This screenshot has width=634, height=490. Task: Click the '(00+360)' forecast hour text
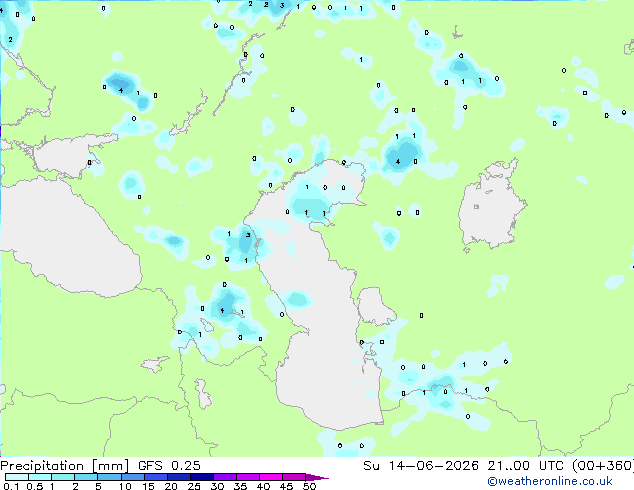click(x=603, y=466)
